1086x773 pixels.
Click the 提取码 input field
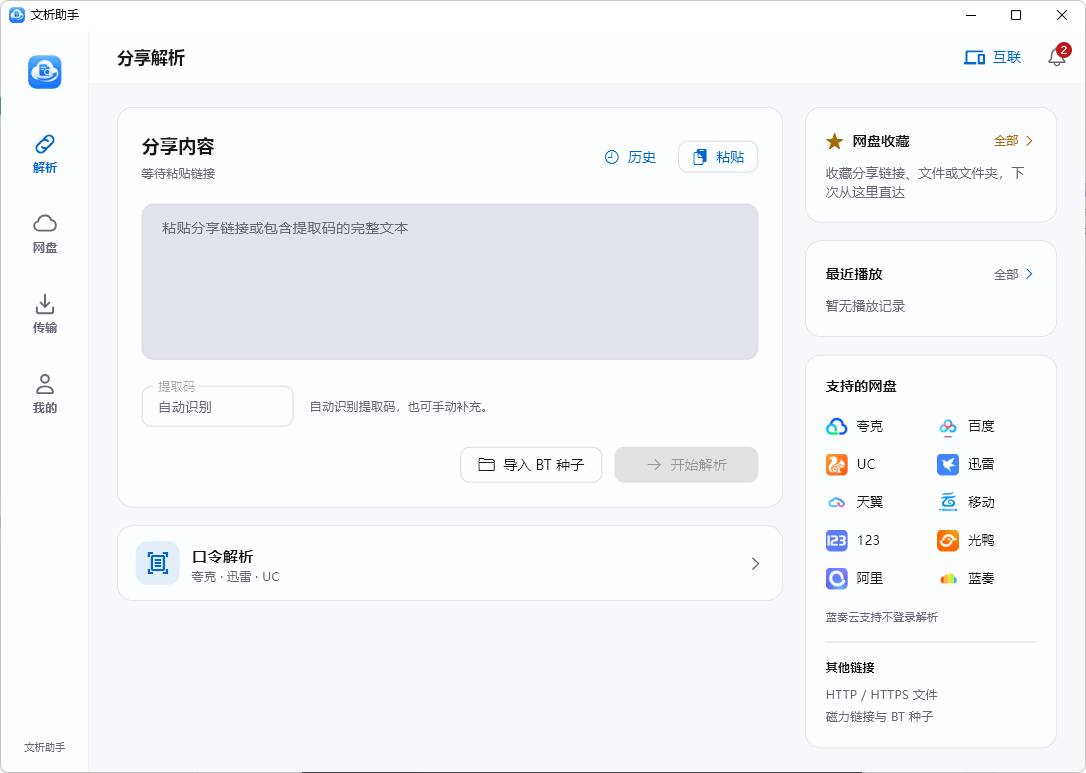coord(217,407)
